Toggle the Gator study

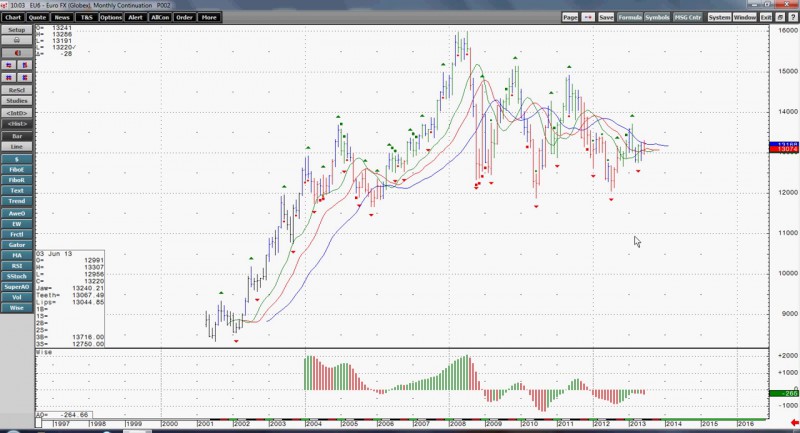pos(17,245)
